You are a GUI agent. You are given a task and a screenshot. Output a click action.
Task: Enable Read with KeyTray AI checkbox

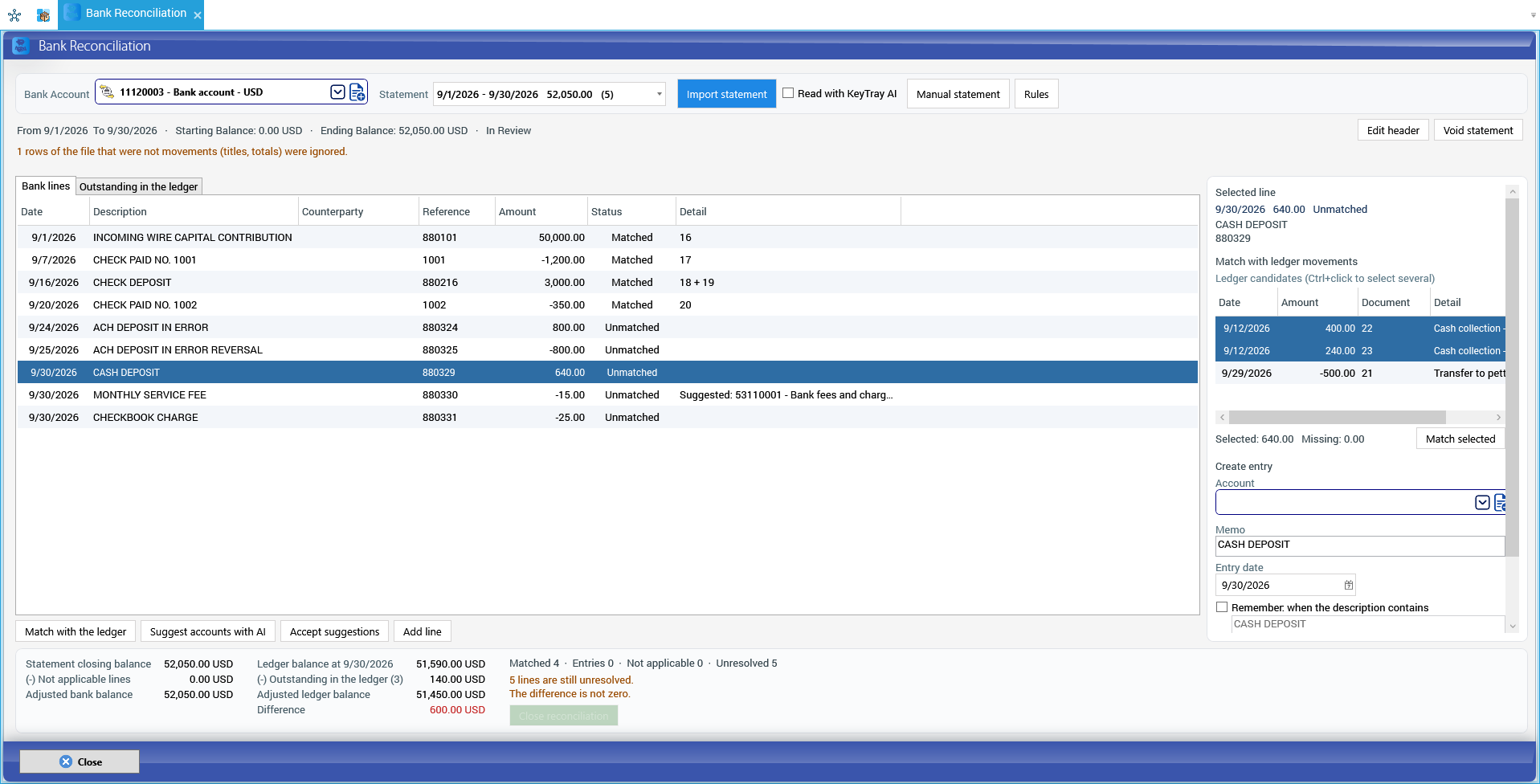[x=788, y=93]
